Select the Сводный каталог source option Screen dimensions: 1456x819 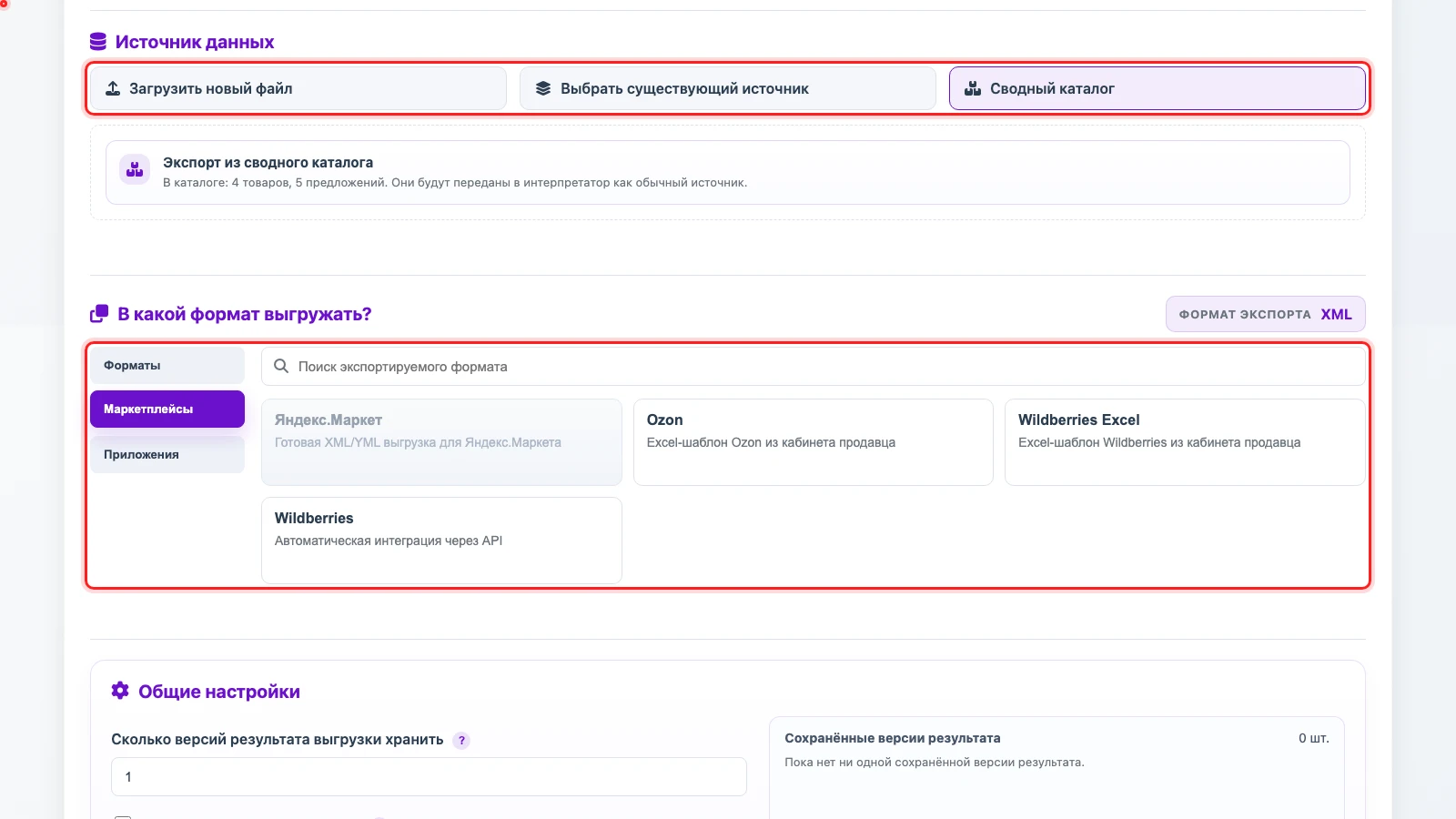point(1157,88)
